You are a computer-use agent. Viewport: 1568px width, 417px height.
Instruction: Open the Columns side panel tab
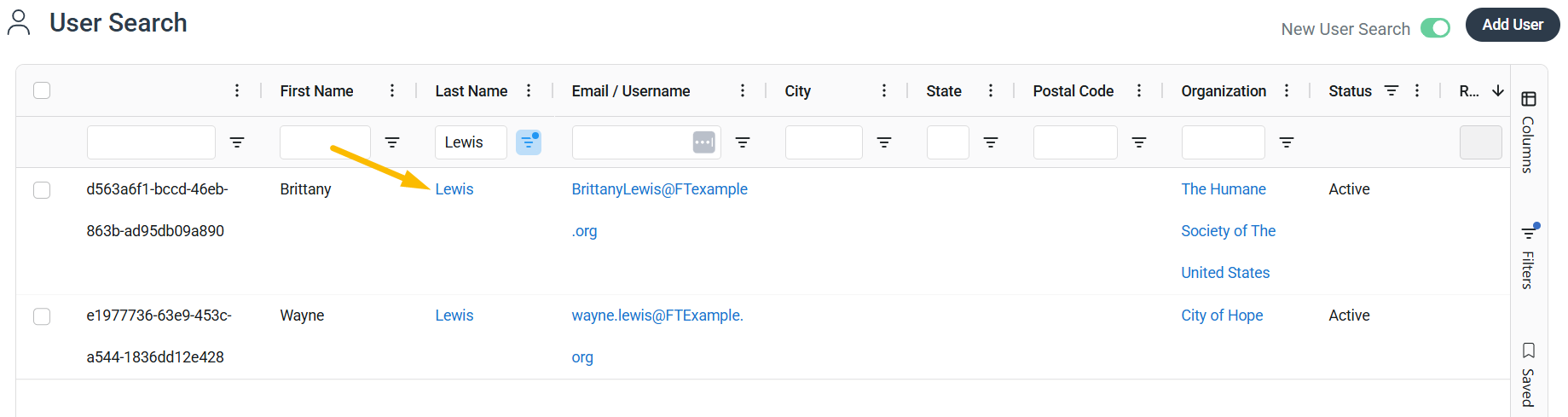(x=1529, y=132)
